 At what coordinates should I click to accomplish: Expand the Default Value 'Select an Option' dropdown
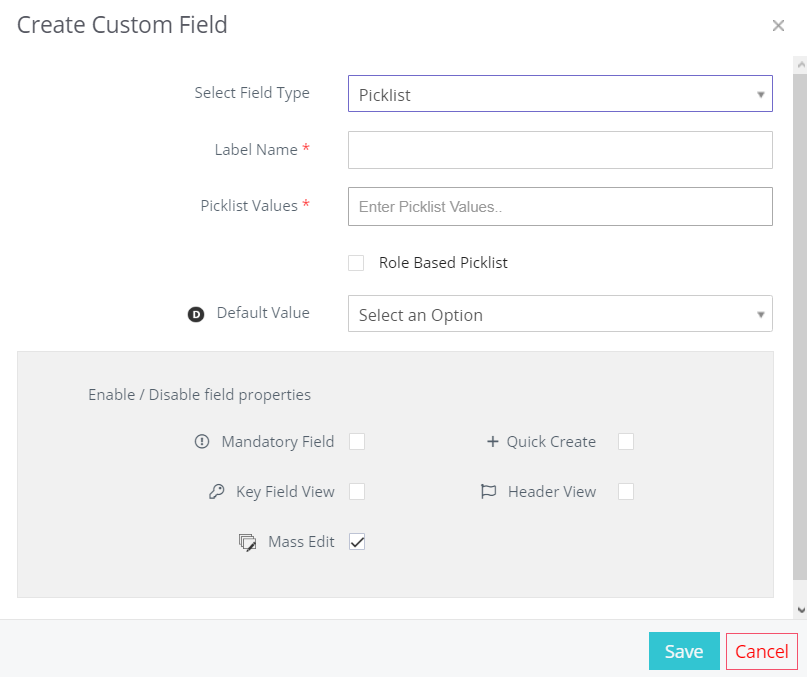pos(560,314)
